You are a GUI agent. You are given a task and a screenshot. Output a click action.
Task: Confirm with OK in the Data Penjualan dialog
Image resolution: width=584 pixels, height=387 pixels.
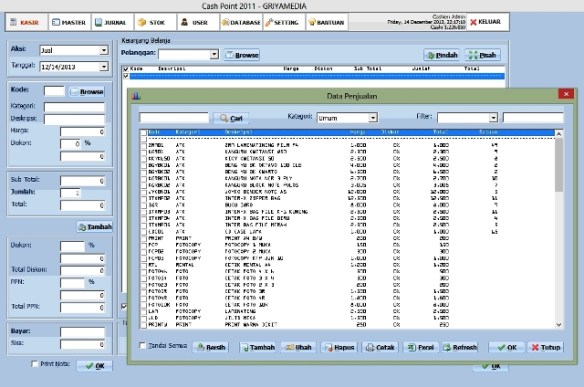pyautogui.click(x=507, y=347)
